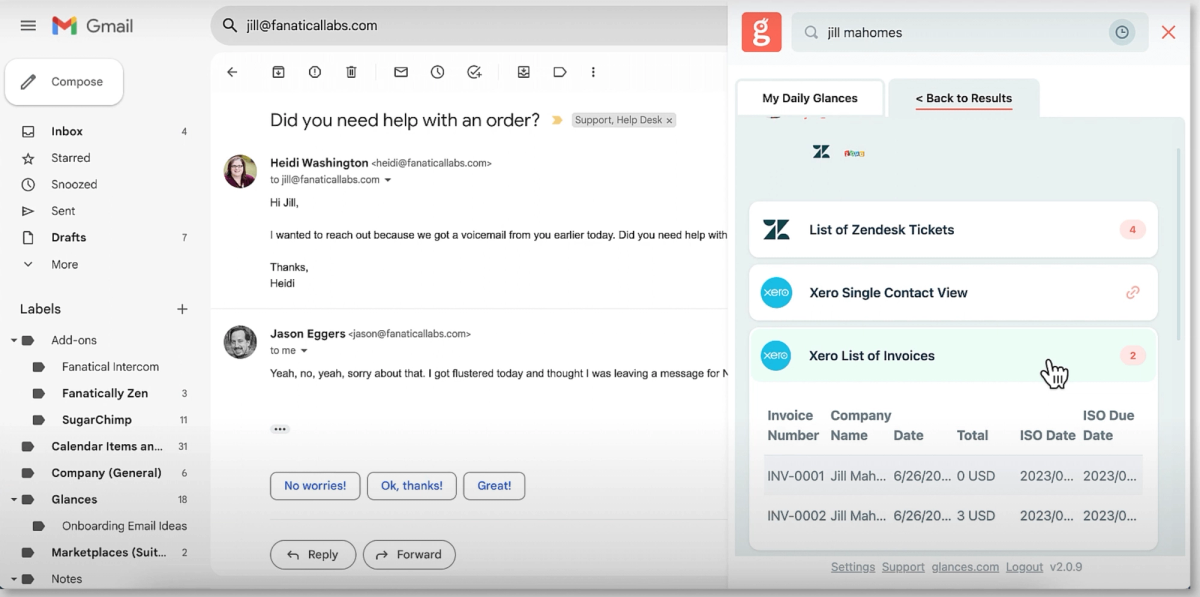Visit the glances.com link

965,567
